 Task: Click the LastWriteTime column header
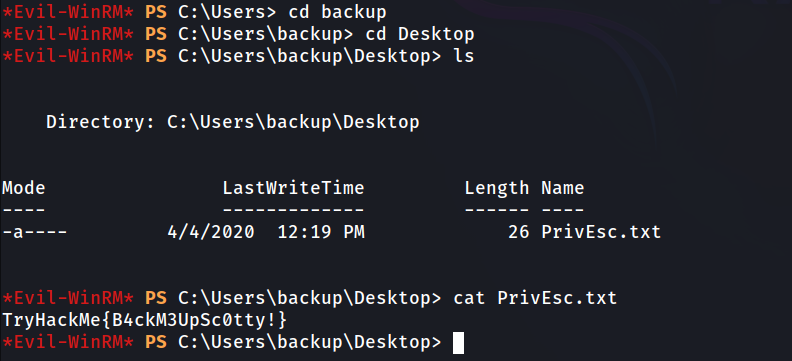tap(293, 188)
